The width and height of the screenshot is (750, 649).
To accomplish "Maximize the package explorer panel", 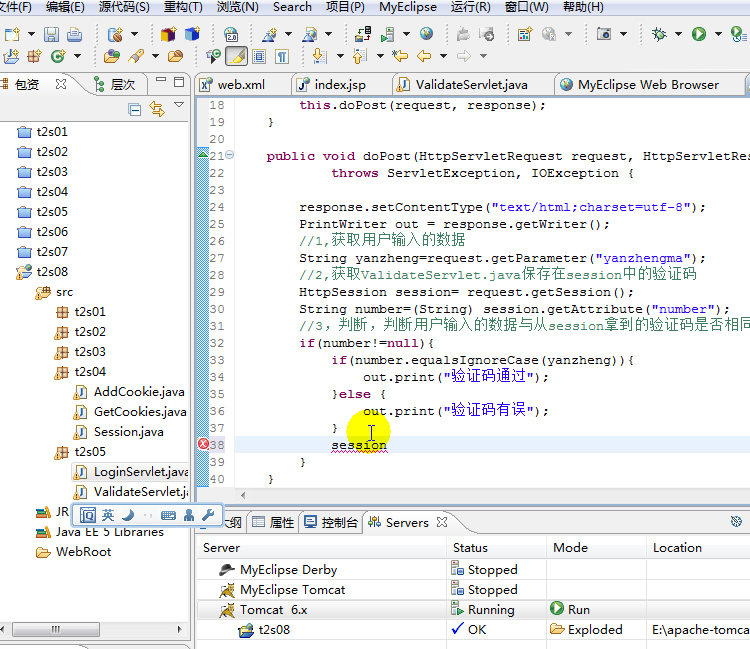I will pyautogui.click(x=179, y=82).
